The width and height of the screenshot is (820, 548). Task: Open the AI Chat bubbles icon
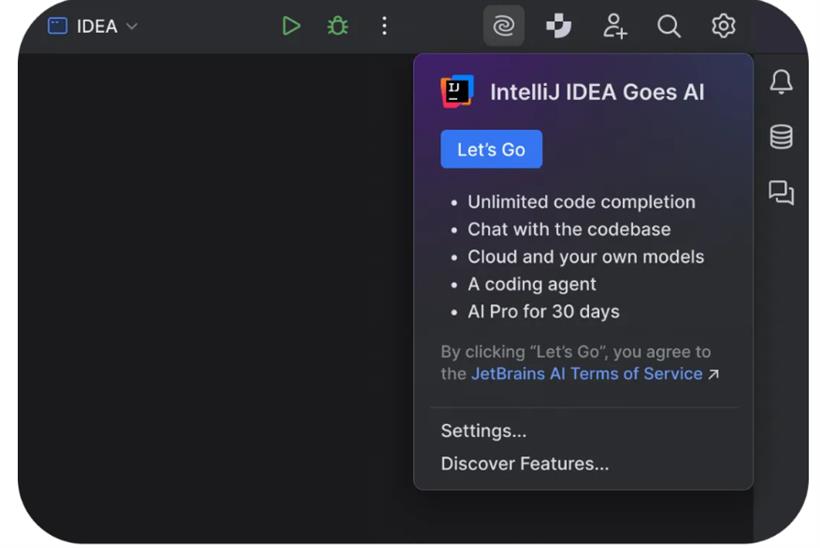(781, 192)
